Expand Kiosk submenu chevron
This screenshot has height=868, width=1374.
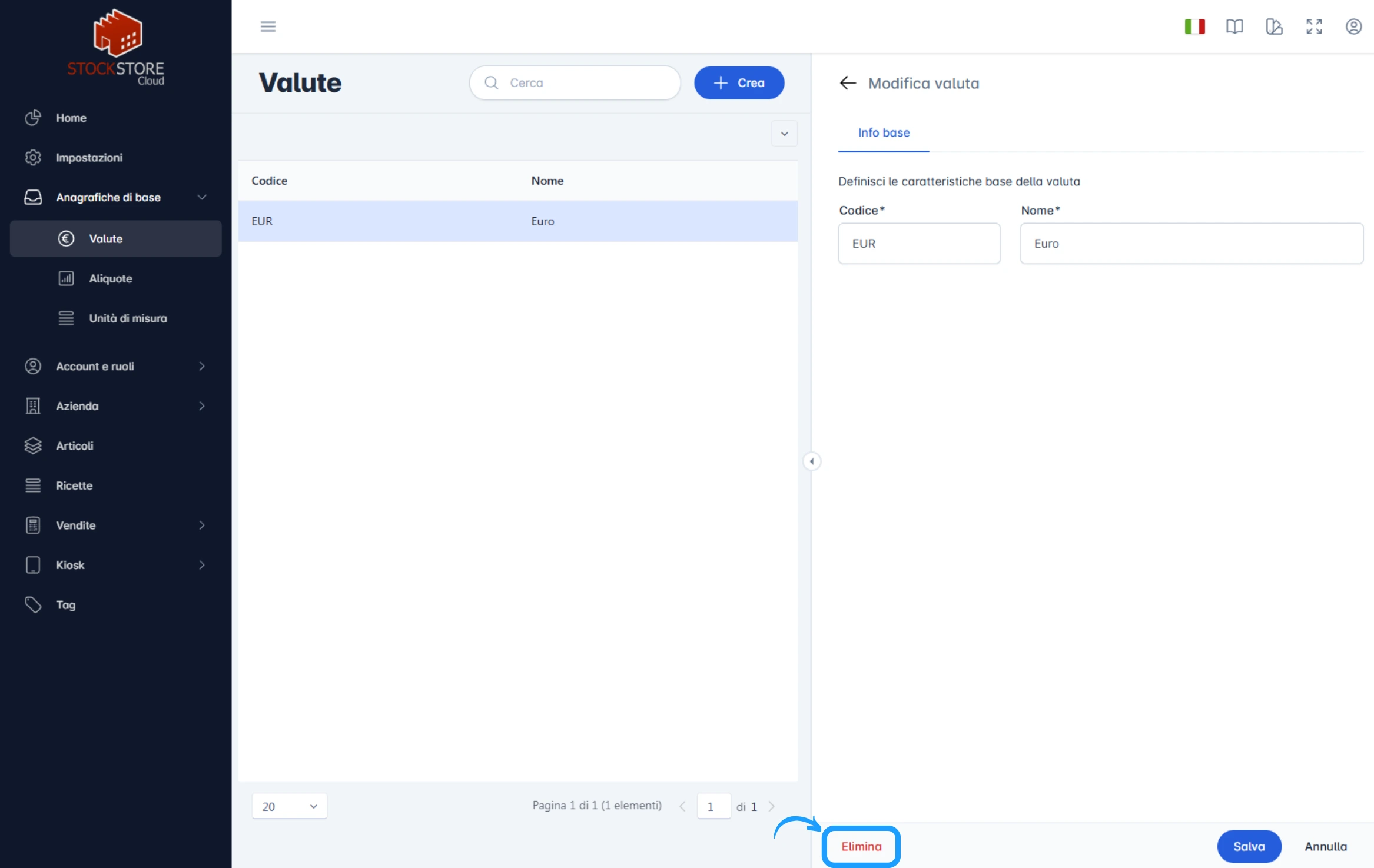point(202,565)
